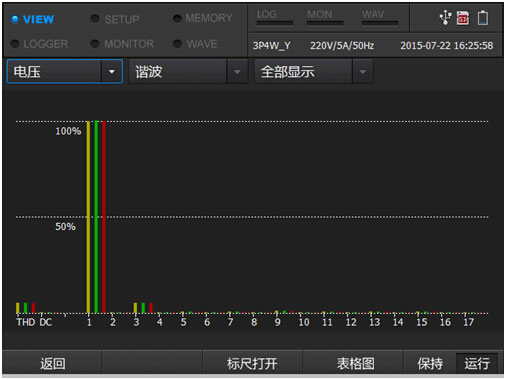
Task: Click the red 1st harmonic bar
Action: (x=104, y=217)
